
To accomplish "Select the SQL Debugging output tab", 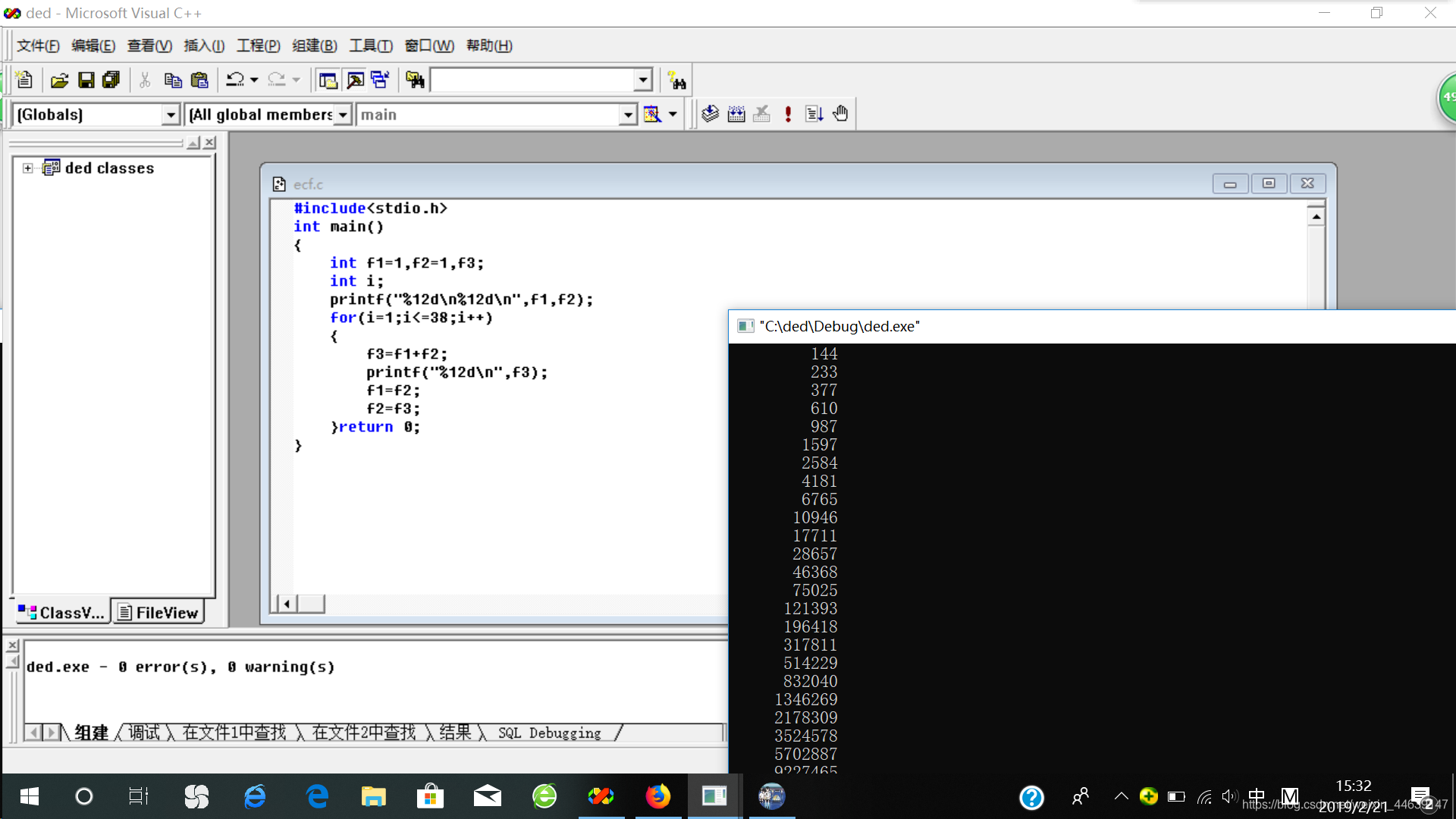I will 550,733.
